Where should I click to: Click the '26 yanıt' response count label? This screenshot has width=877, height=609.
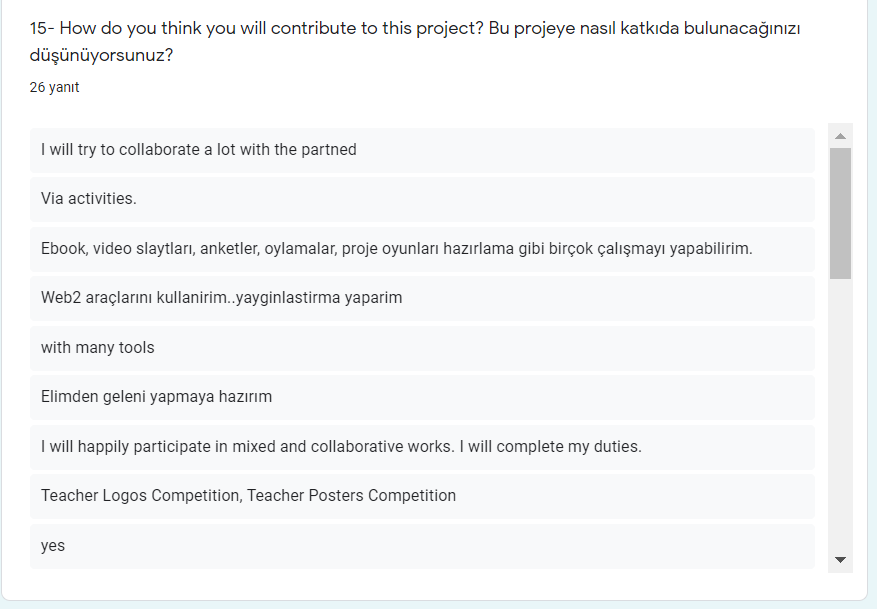(x=52, y=87)
